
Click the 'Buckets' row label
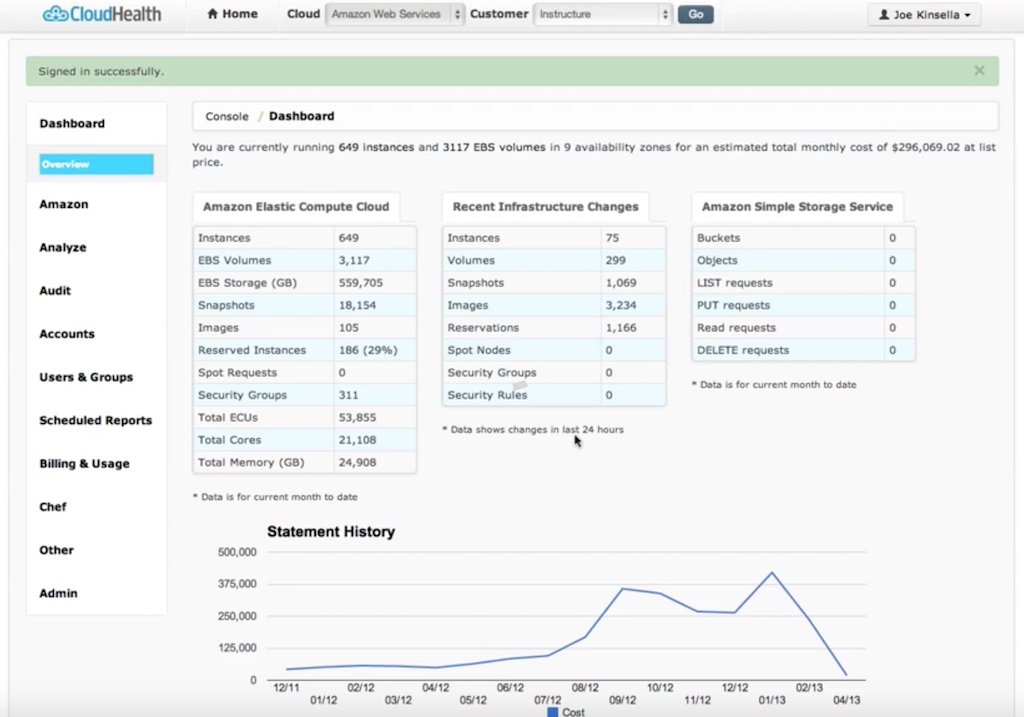coord(718,238)
